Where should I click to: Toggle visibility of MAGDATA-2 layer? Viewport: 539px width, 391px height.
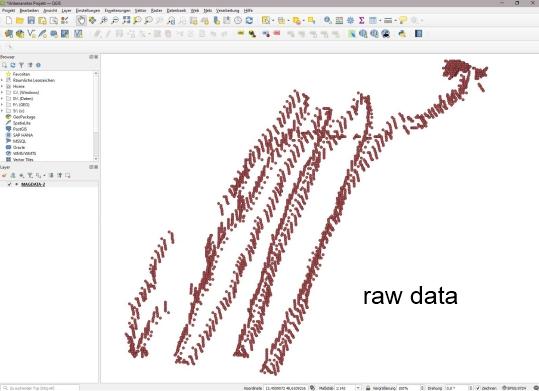(9, 184)
